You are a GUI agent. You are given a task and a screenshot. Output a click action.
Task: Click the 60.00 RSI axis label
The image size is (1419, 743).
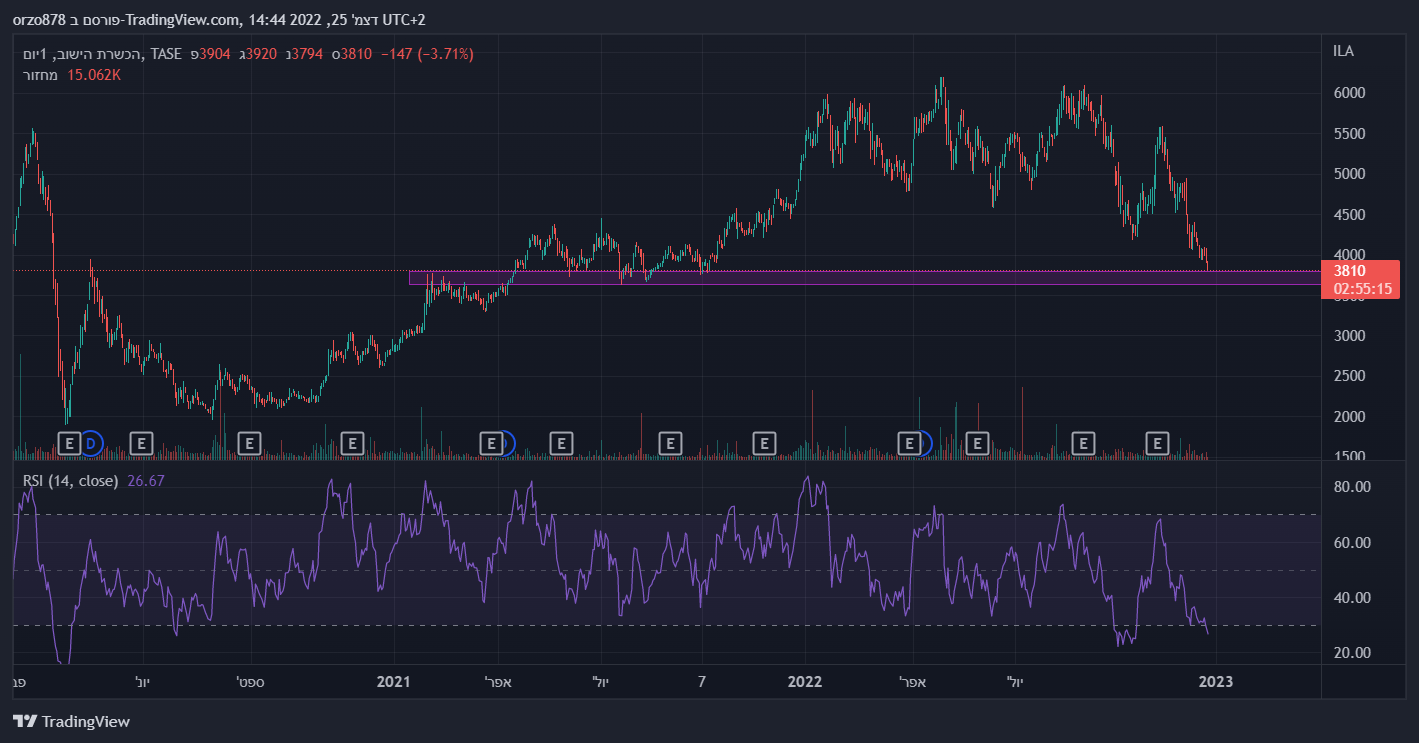coord(1352,543)
